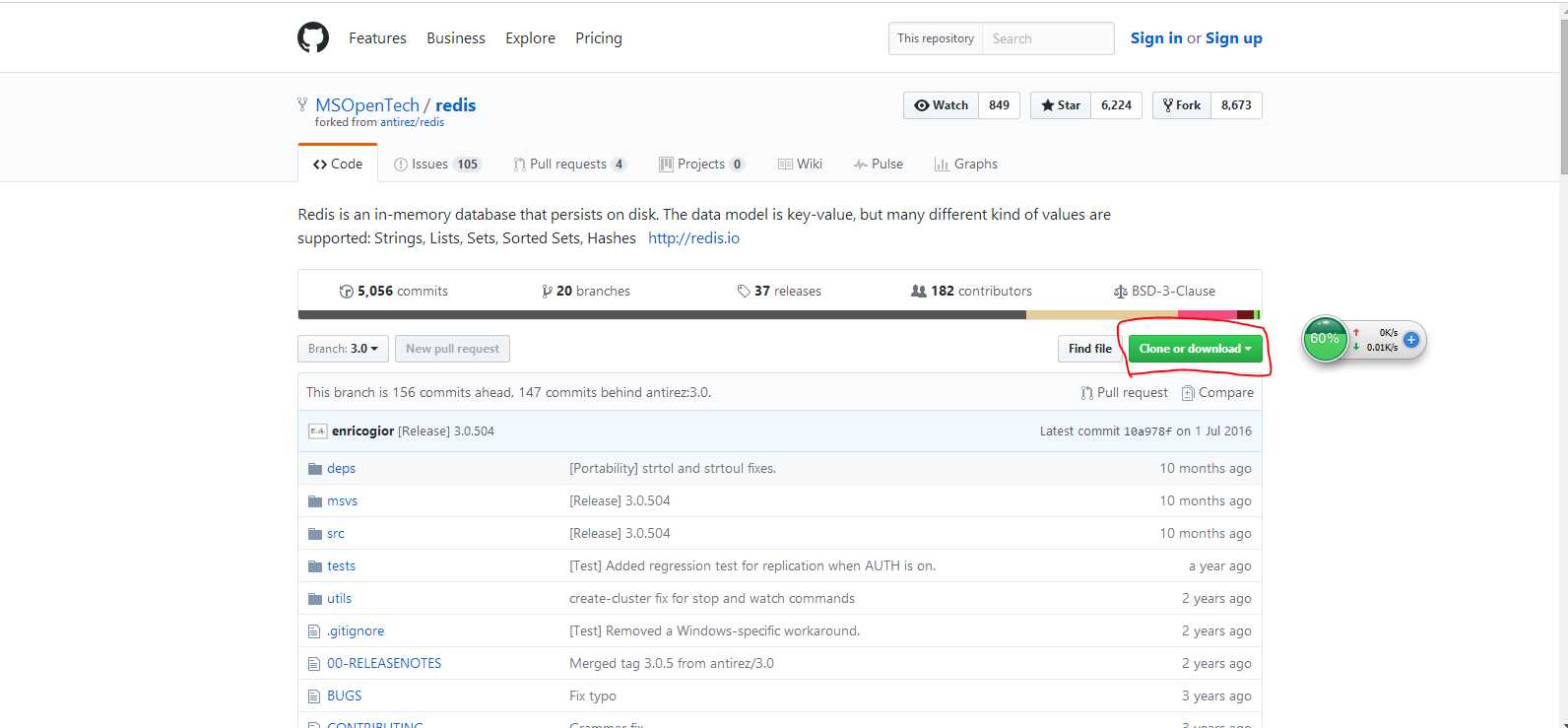This screenshot has width=1568, height=728.
Task: Click the New pull request button
Action: click(453, 349)
